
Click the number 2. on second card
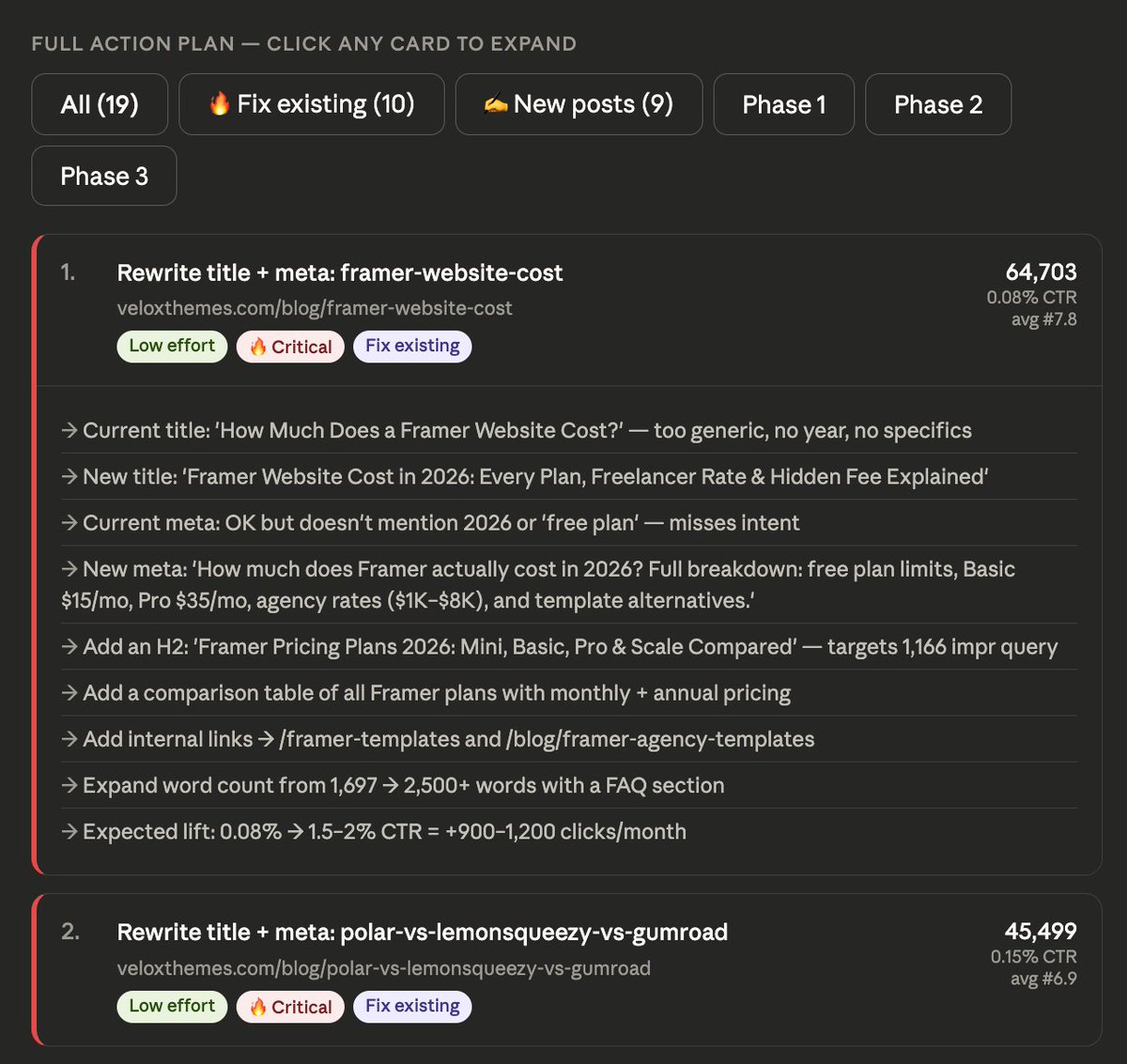click(x=70, y=932)
